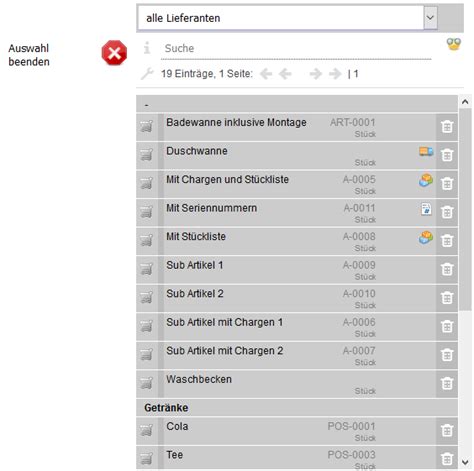
Task: Click the list scrollbar down arrow
Action: (x=465, y=462)
